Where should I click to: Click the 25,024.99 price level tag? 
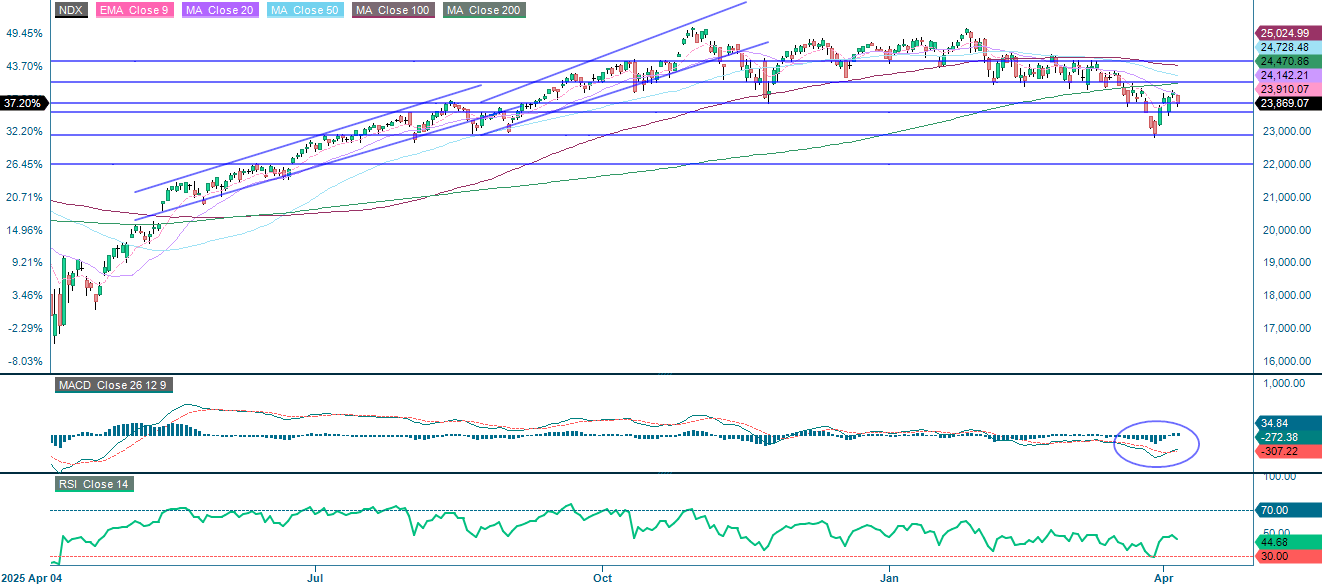[x=1285, y=33]
